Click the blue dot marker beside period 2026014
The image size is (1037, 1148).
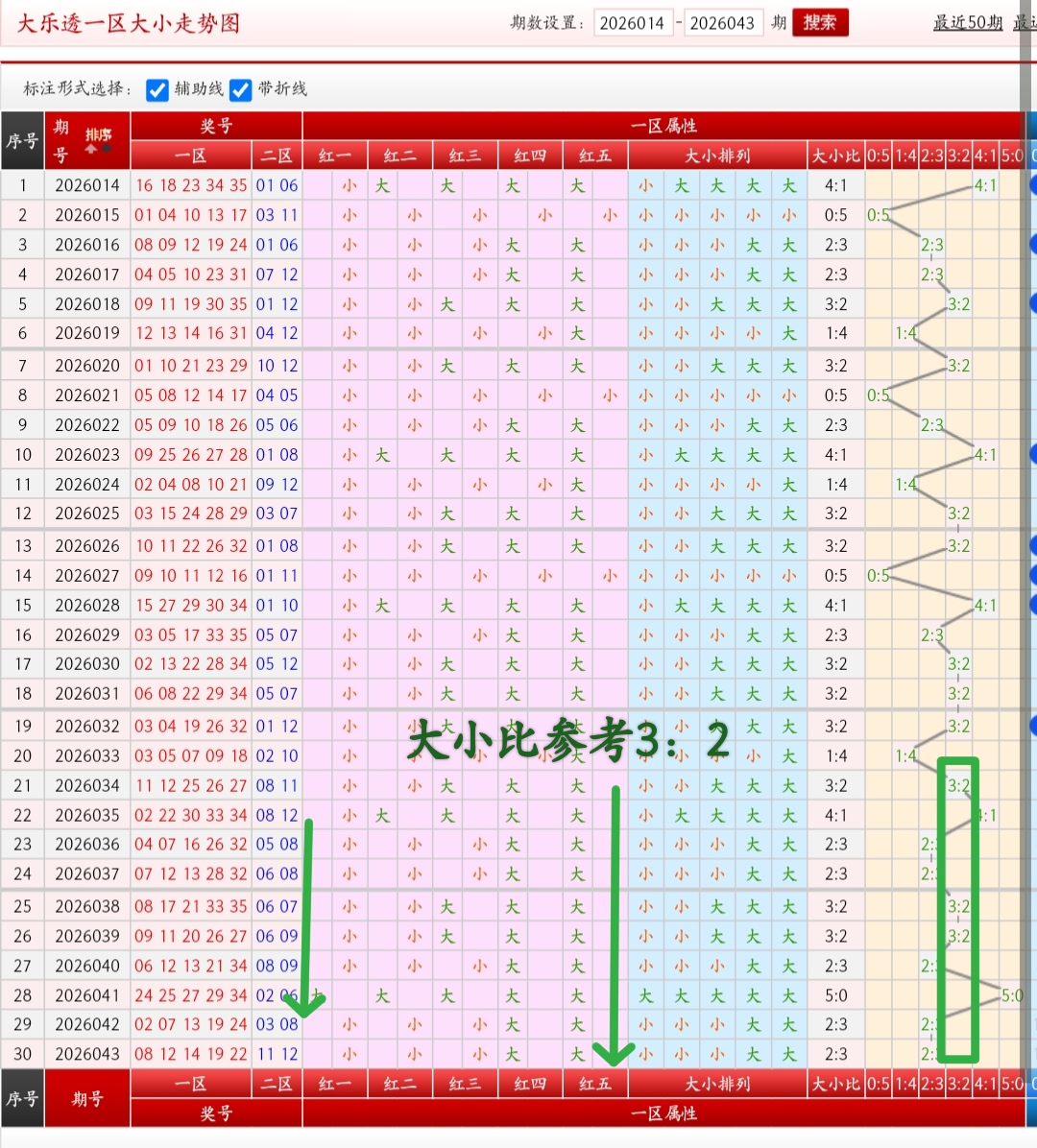1032,184
